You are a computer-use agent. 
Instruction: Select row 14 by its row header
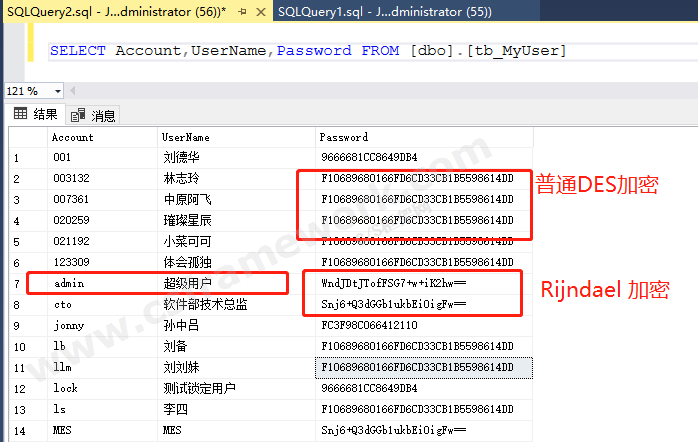pyautogui.click(x=18, y=430)
